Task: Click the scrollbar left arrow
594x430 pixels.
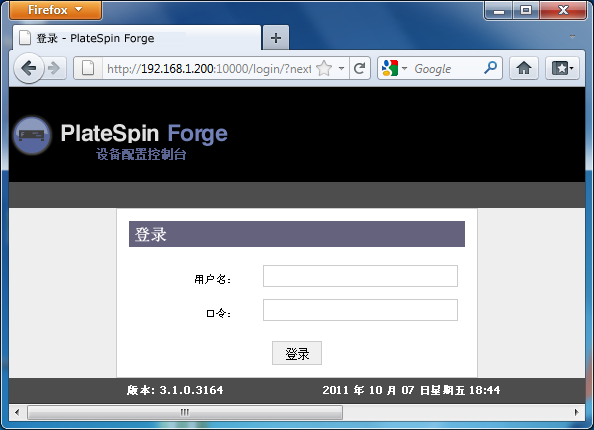Action: tap(17, 412)
